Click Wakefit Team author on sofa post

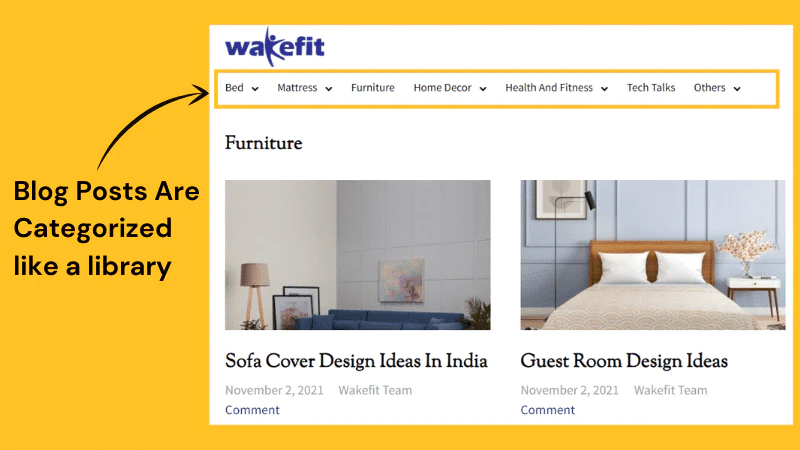tap(375, 390)
